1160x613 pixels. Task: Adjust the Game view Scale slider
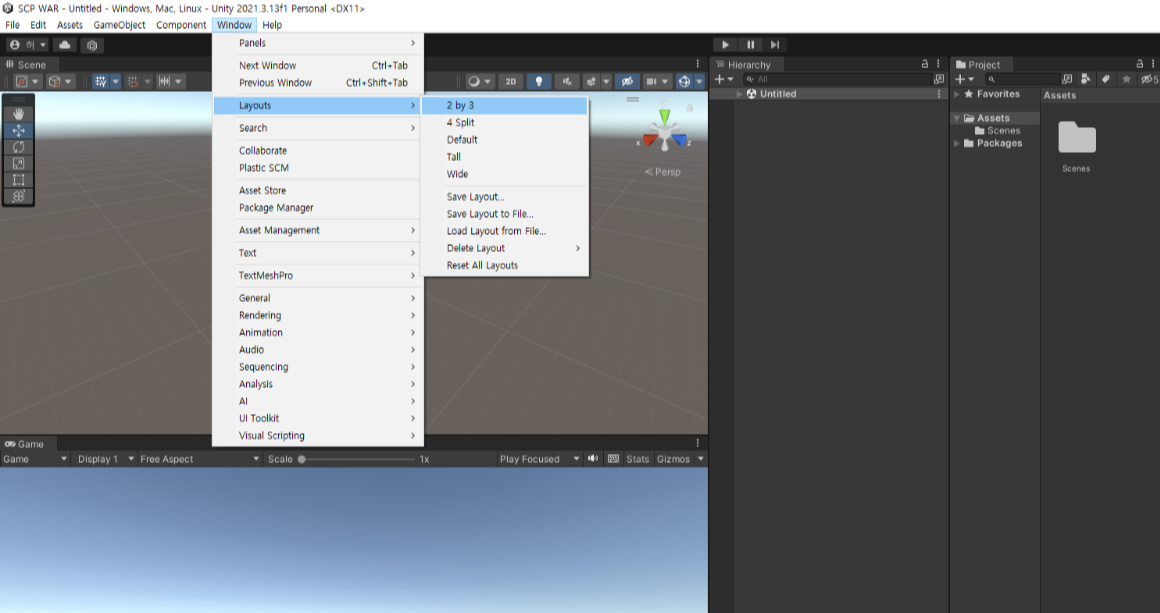tap(358, 459)
